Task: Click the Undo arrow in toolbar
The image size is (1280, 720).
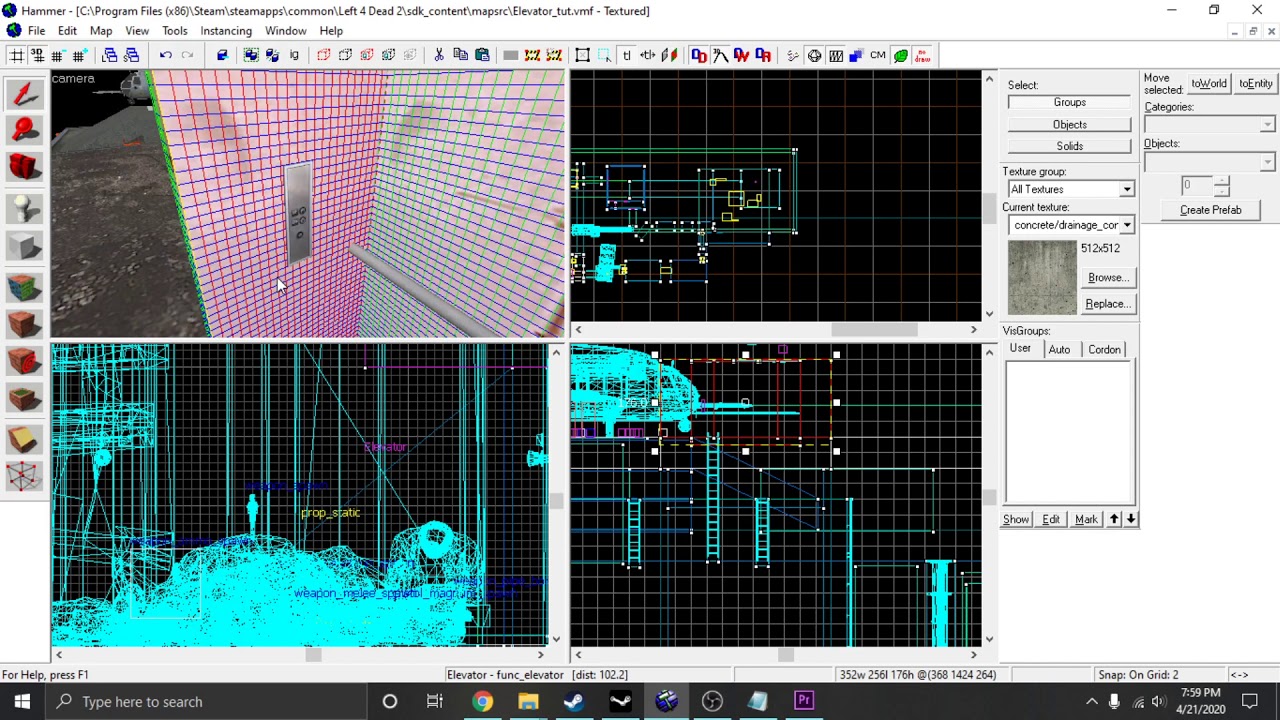Action: (166, 55)
